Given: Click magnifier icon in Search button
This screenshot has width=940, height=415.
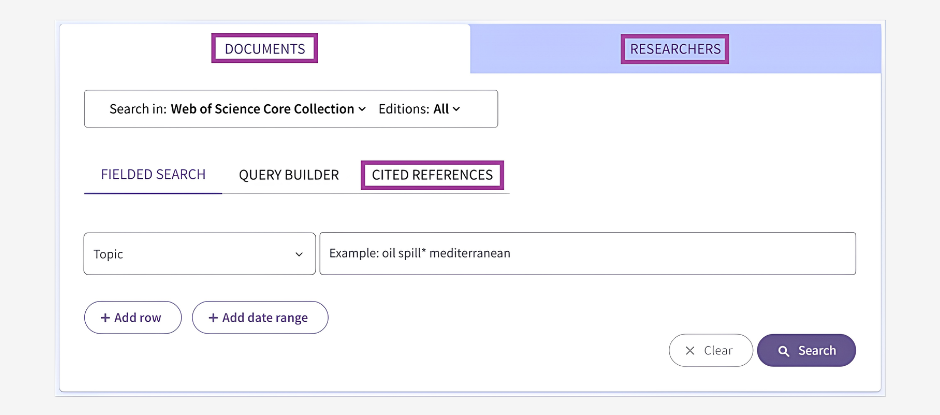Looking at the screenshot, I should [x=784, y=351].
